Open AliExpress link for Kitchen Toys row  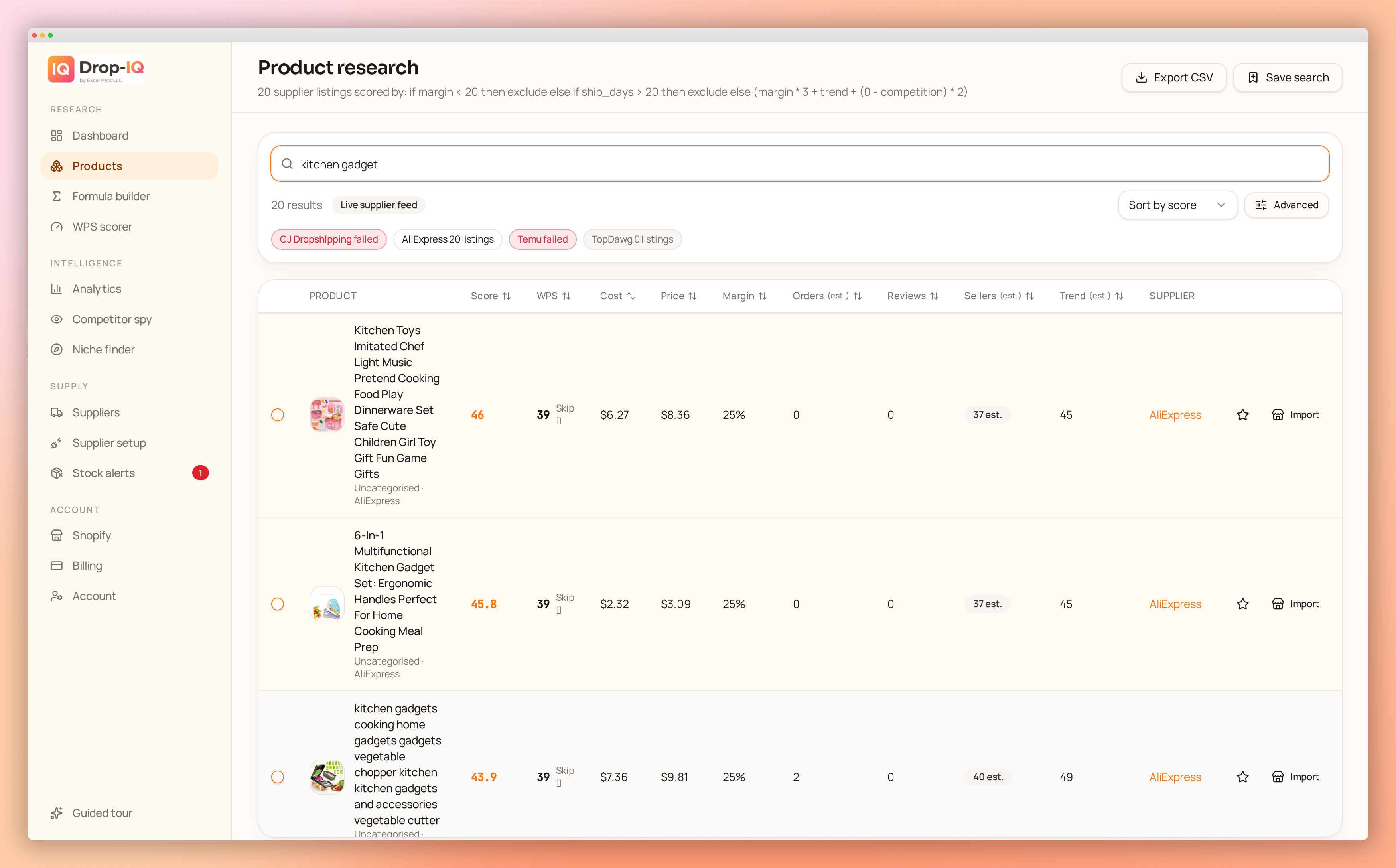click(1175, 415)
